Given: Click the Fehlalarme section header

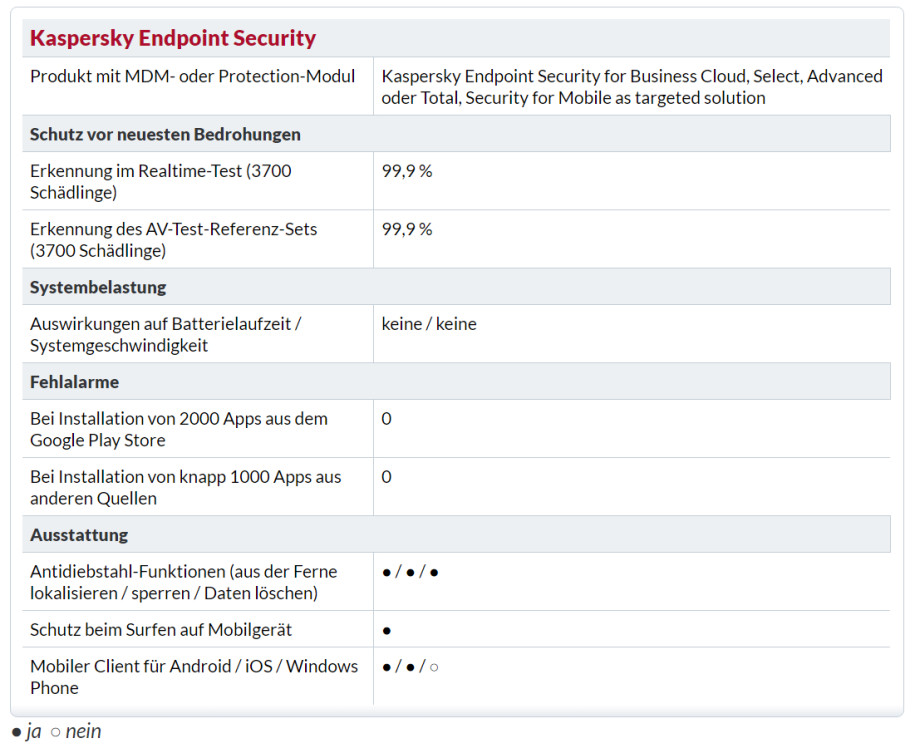Looking at the screenshot, I should (74, 382).
